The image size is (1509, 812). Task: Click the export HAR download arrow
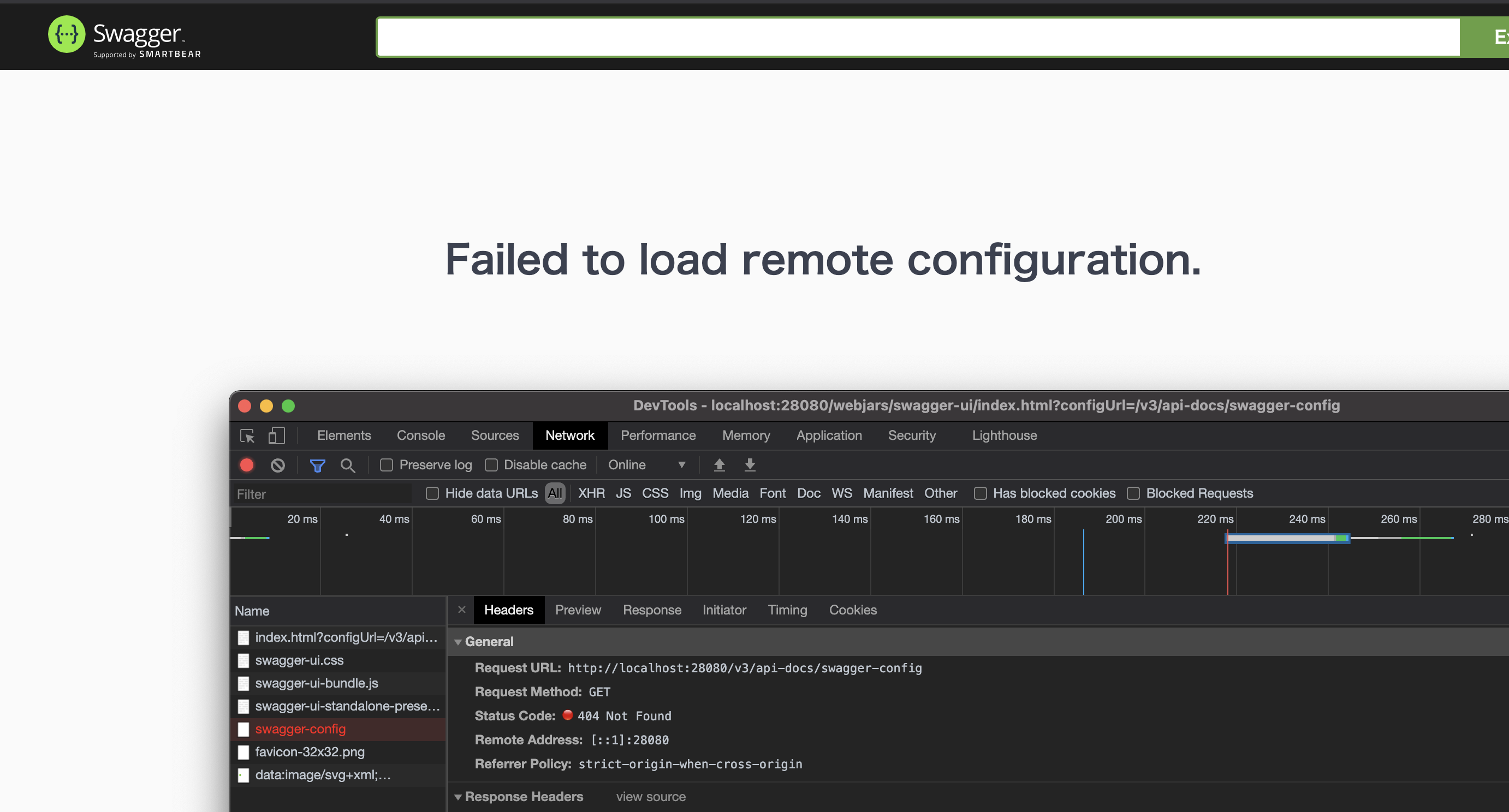750,465
